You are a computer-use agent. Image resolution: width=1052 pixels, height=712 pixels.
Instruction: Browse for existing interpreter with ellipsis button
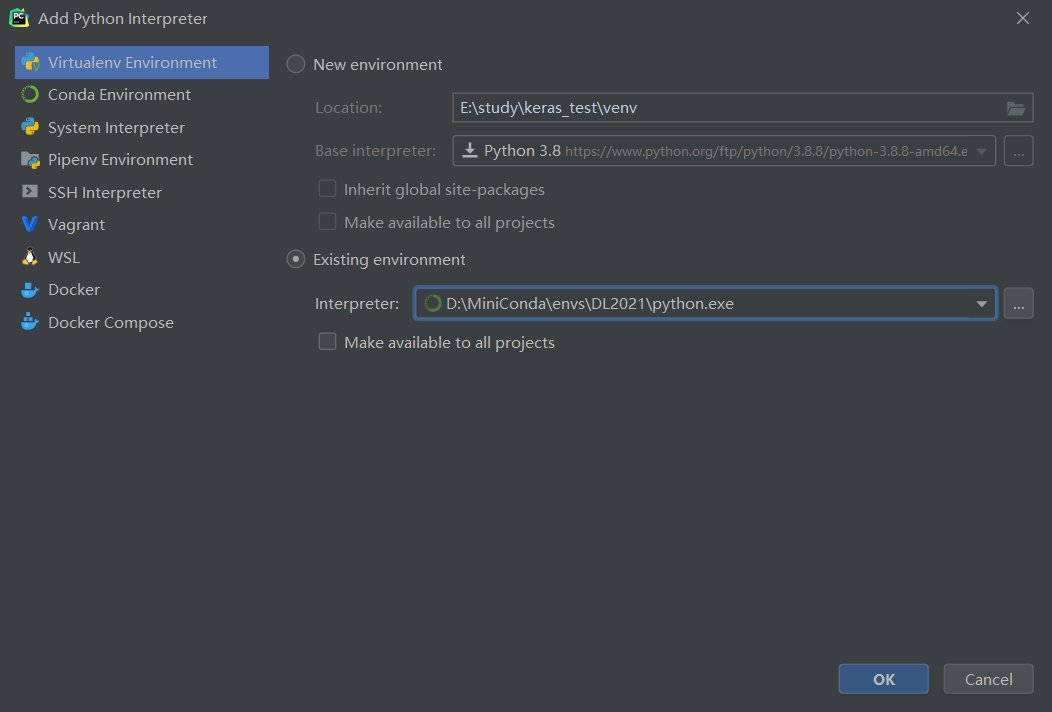(x=1018, y=303)
